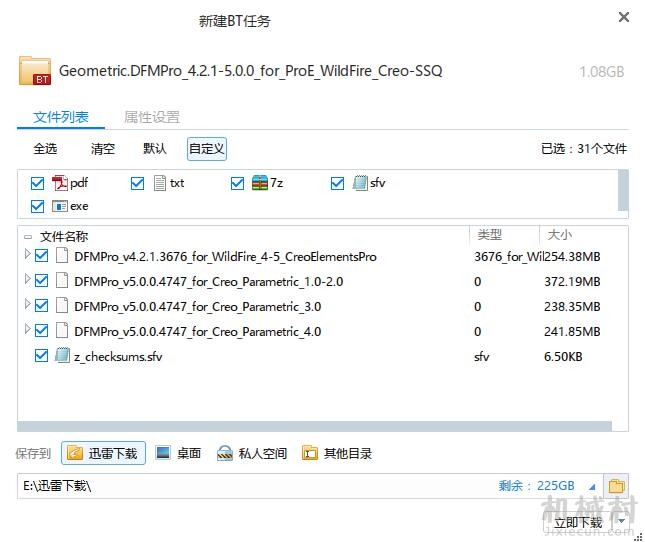Click the txt file type icon

[160, 183]
